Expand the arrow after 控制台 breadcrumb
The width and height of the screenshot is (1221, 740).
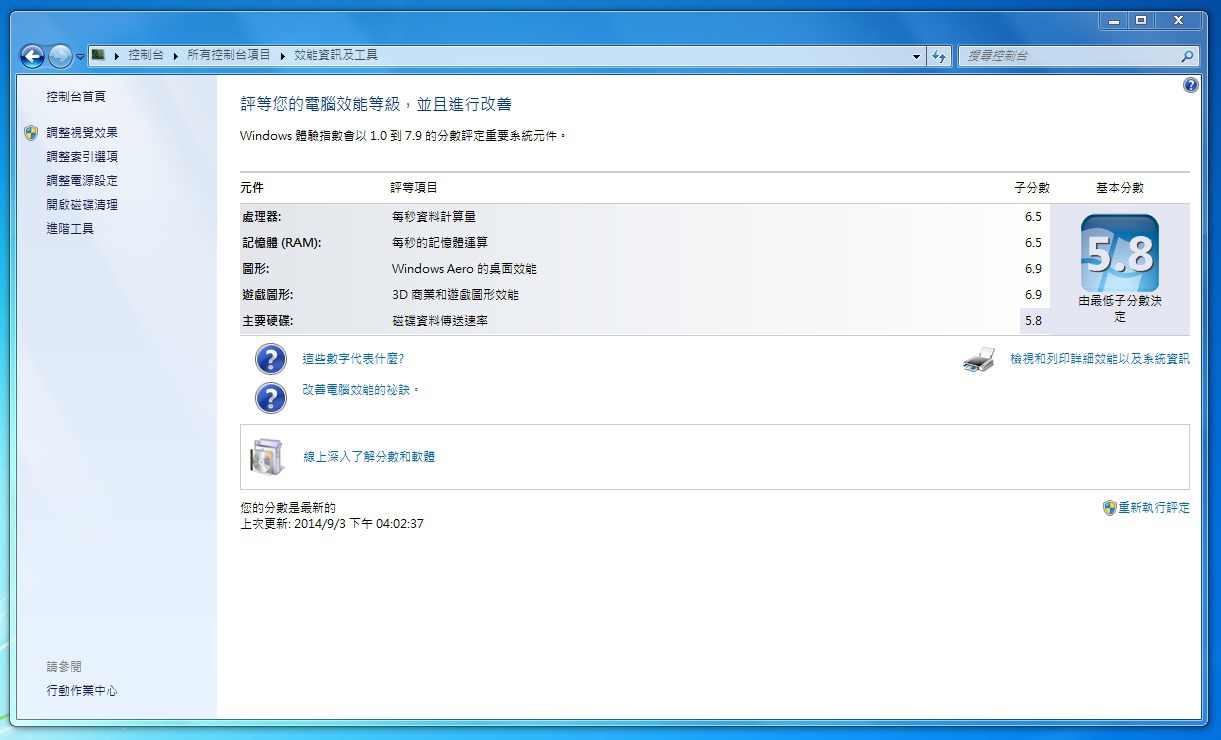[x=175, y=55]
